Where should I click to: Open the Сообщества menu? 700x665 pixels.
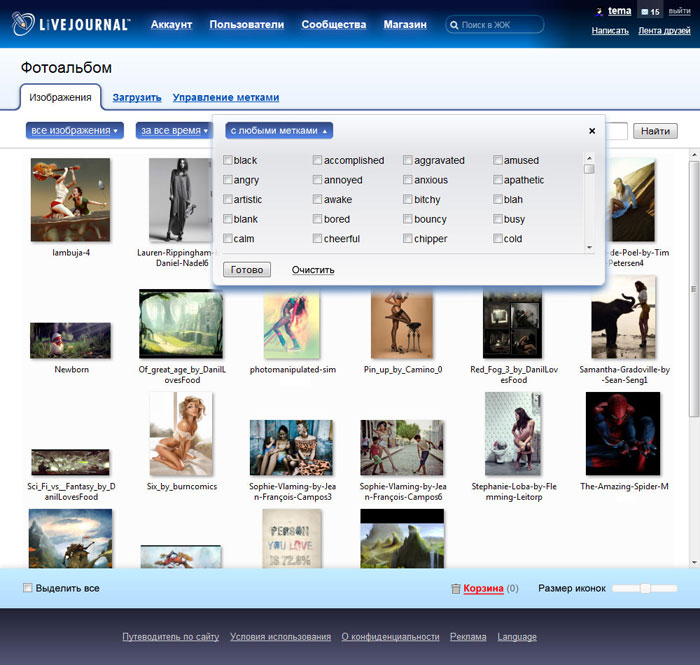[x=333, y=24]
